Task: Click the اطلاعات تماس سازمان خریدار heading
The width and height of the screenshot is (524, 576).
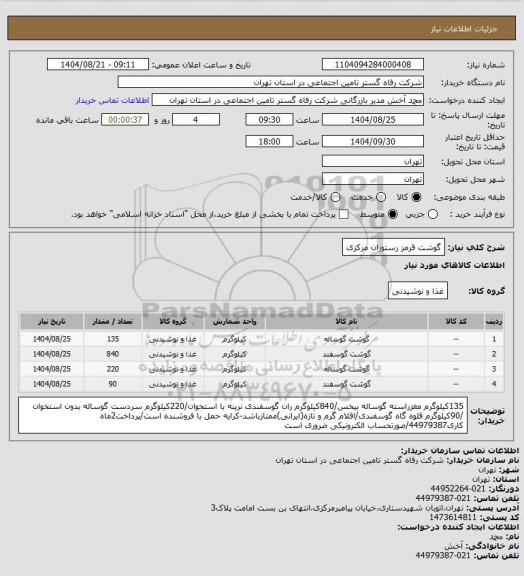Action: click(x=460, y=450)
